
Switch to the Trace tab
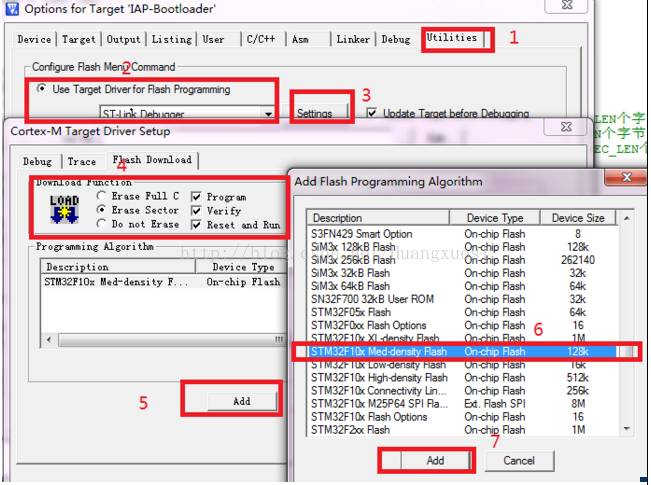(x=82, y=162)
